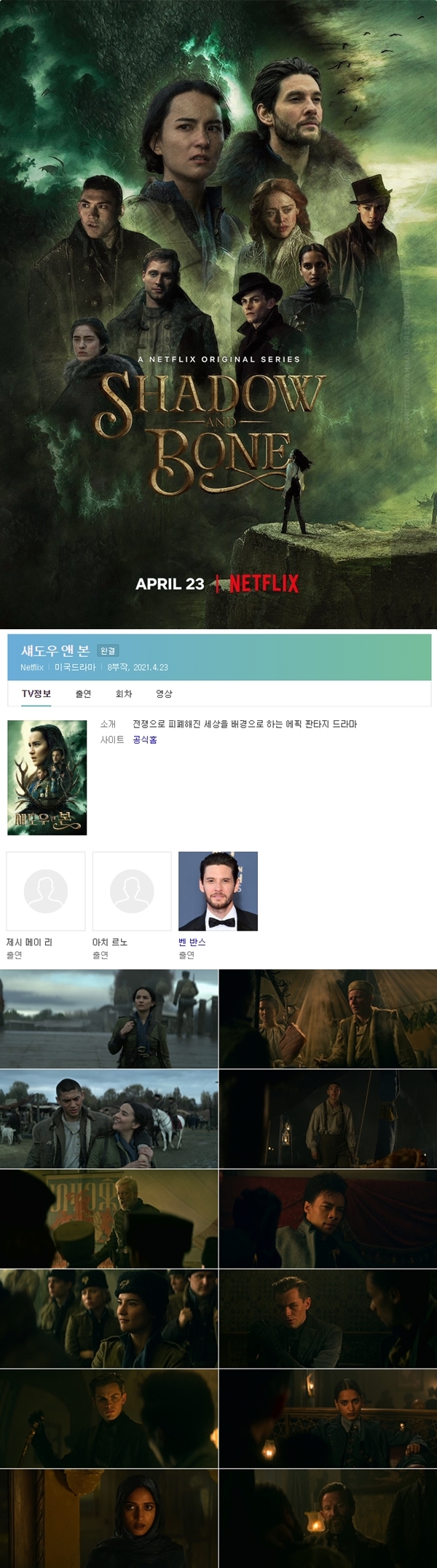437x1568 pixels.
Task: Switch to the 출연 tab
Action: point(84,693)
